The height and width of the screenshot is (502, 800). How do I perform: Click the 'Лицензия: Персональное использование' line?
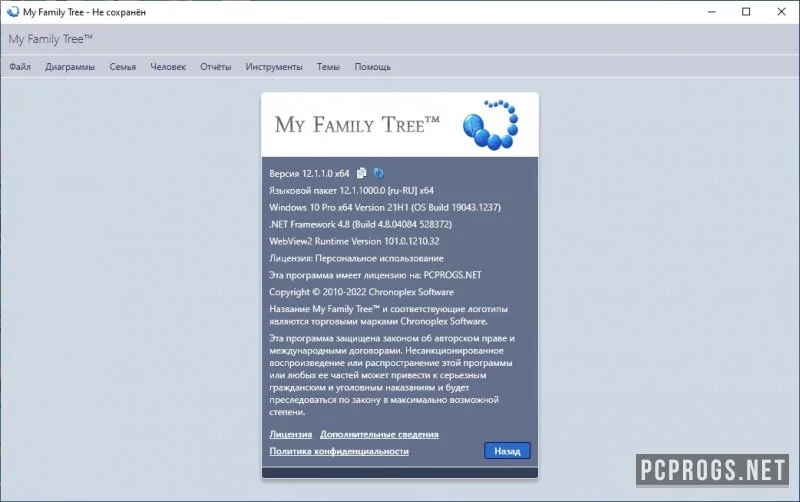point(357,258)
